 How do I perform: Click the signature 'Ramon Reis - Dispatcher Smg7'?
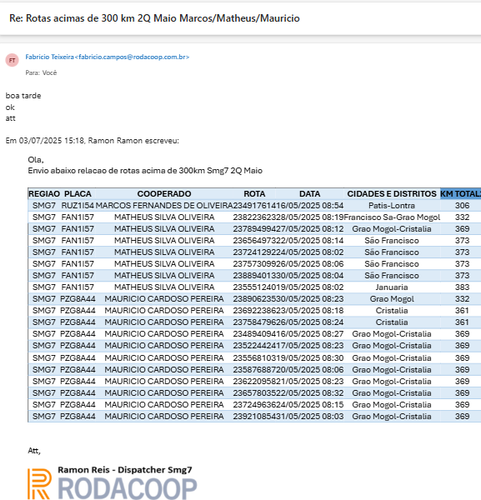point(125,470)
